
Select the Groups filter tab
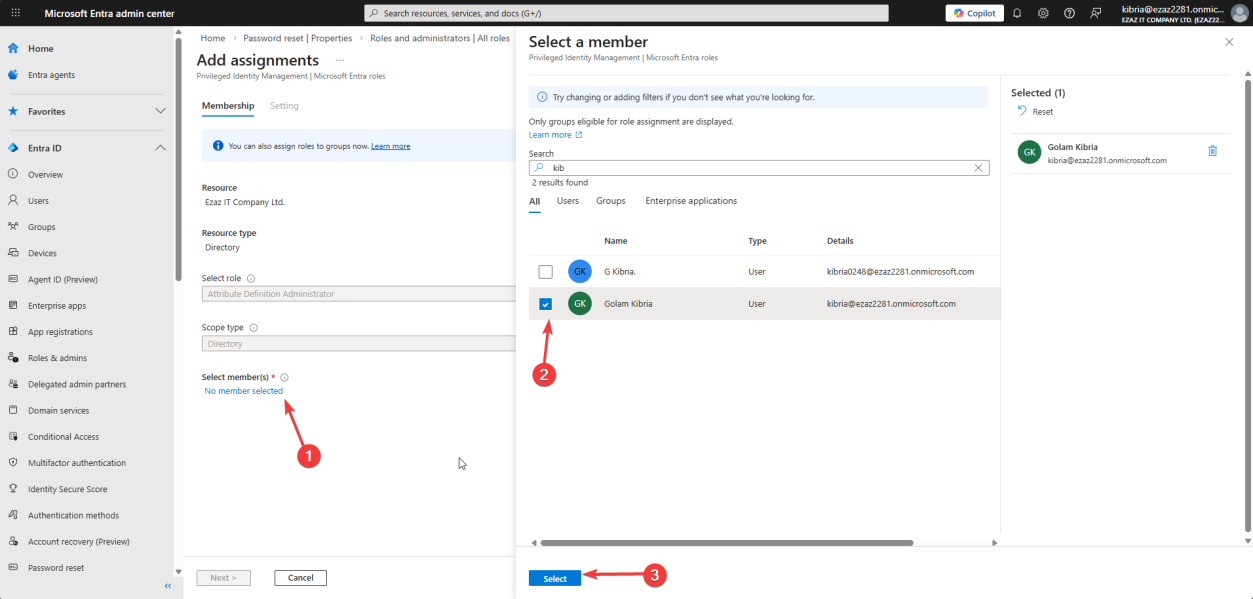tap(611, 201)
